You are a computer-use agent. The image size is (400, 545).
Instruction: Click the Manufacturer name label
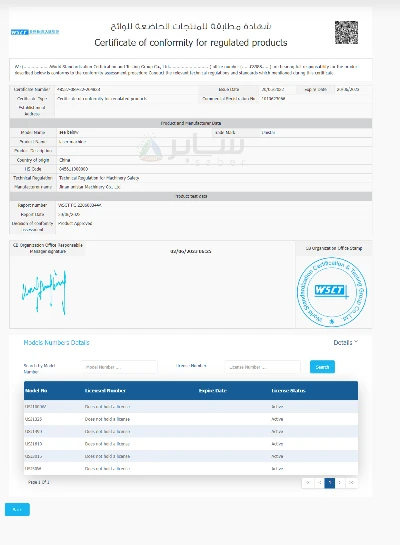point(33,187)
